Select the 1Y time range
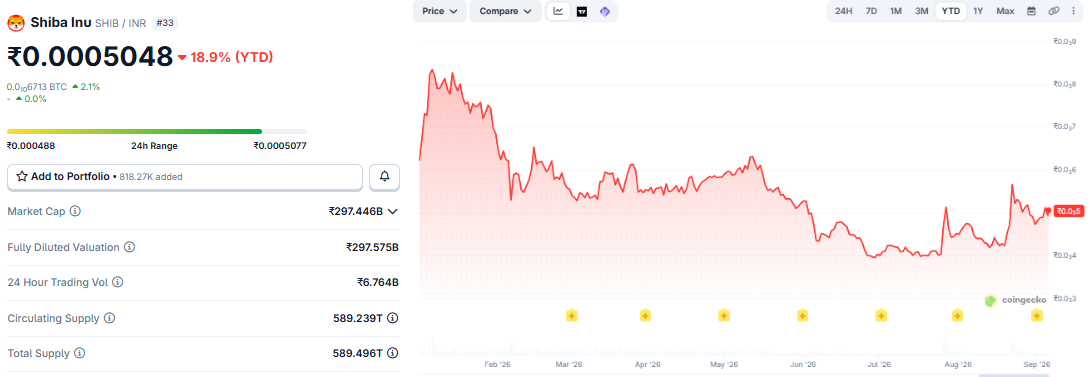Viewport: 1091px width, 377px height. pyautogui.click(x=978, y=11)
